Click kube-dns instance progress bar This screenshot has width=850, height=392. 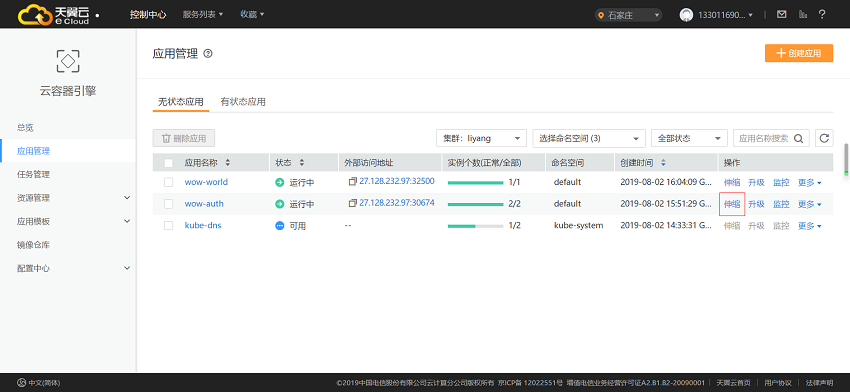tap(475, 226)
